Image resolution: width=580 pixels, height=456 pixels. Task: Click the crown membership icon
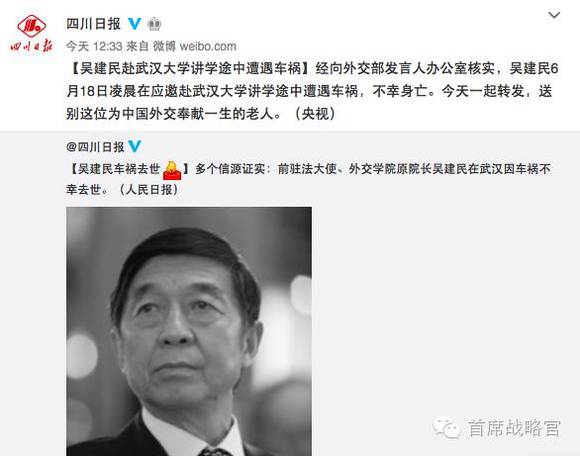pos(154,24)
